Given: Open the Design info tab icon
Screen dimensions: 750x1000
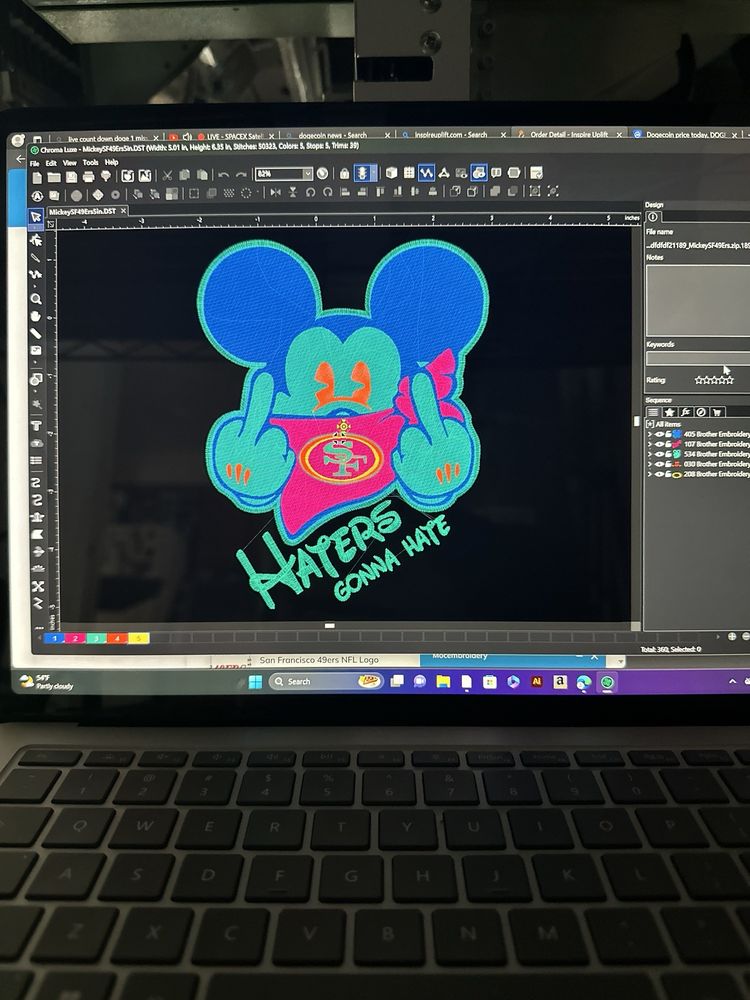Looking at the screenshot, I should pos(653,217).
